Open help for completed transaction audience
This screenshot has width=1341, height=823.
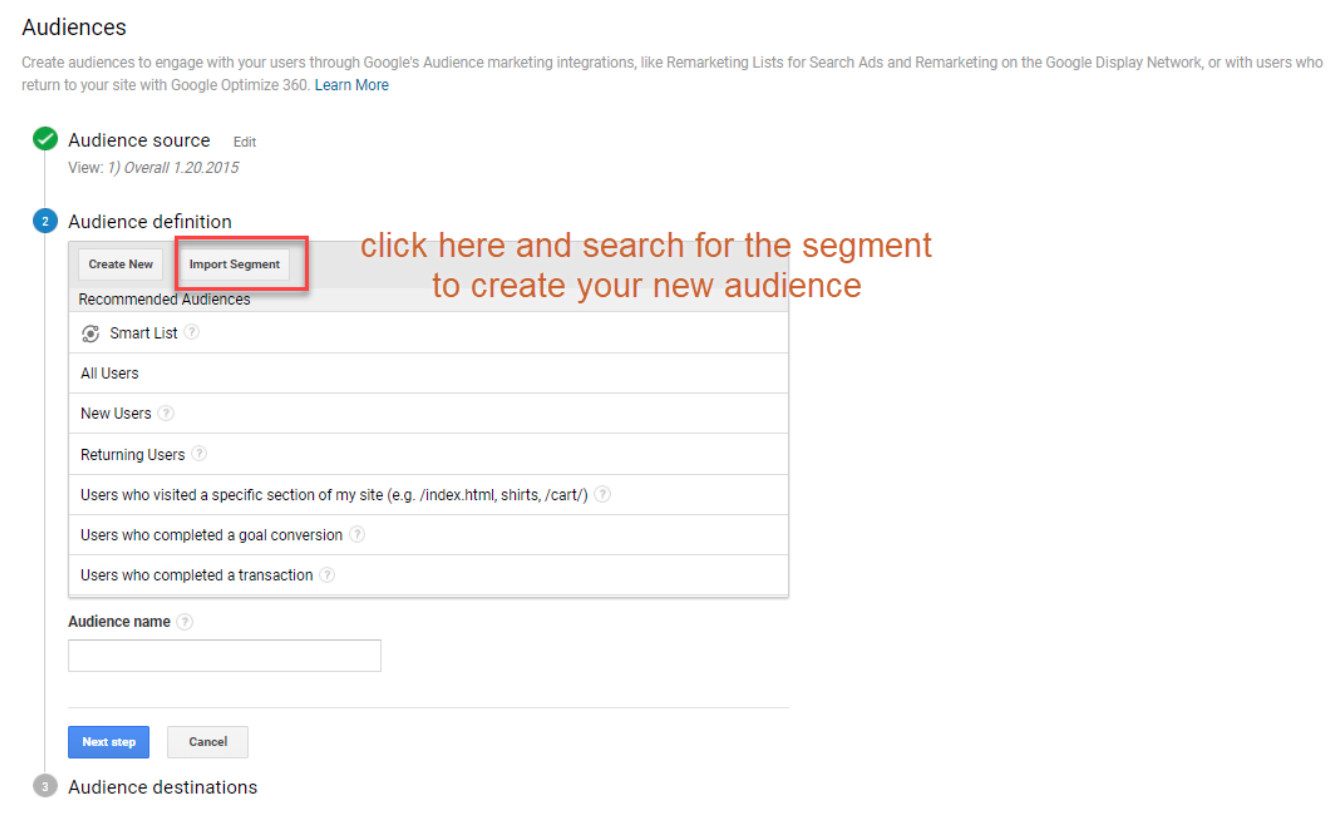pyautogui.click(x=327, y=575)
